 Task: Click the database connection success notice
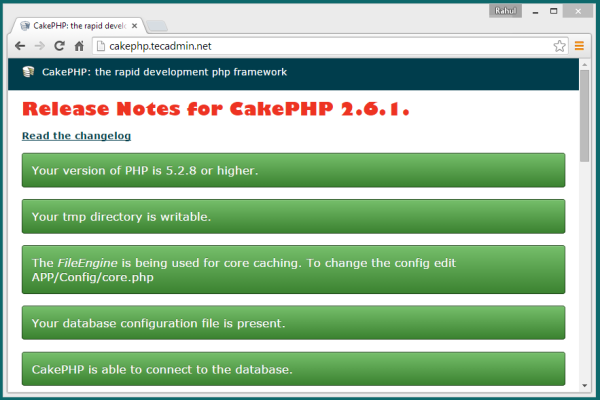293,369
